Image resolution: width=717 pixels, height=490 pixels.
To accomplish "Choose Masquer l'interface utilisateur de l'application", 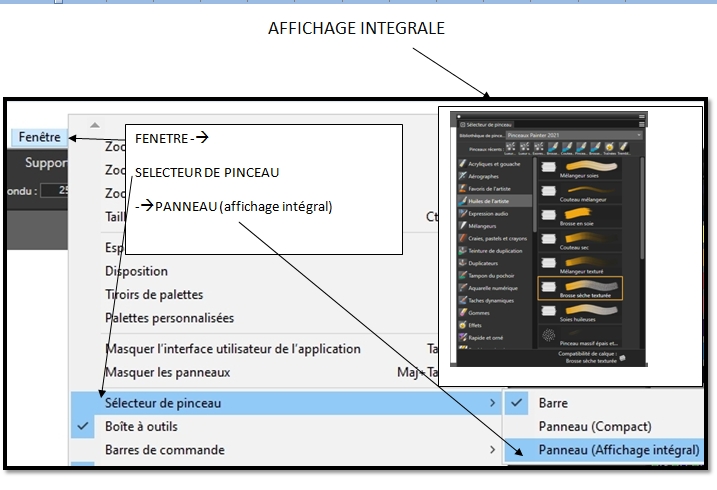I will (233, 349).
